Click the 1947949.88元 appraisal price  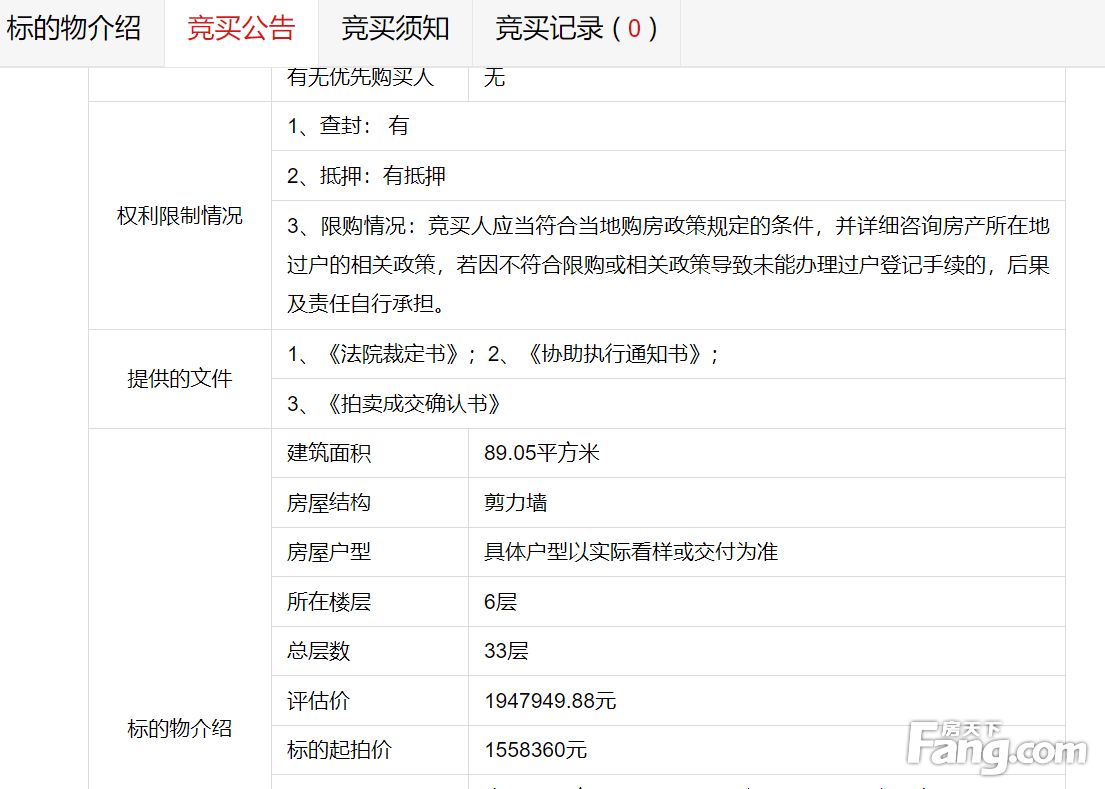pyautogui.click(x=550, y=701)
